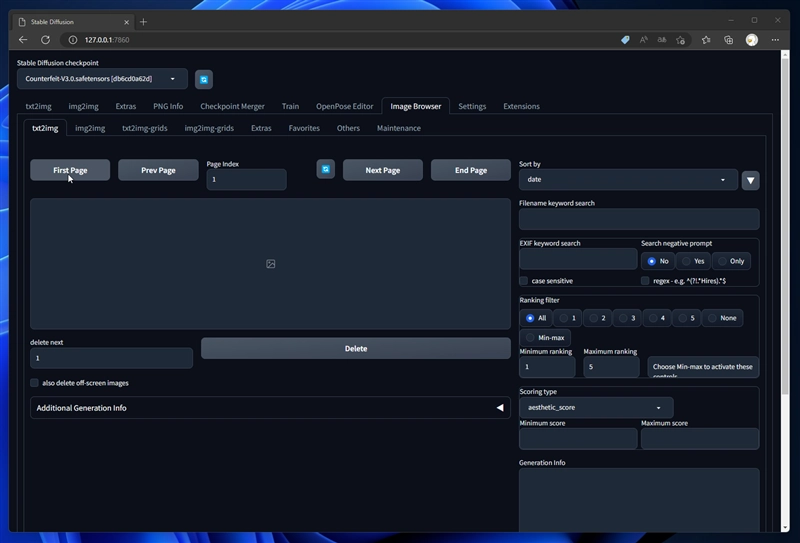Toggle sort direction arrow next to Sort by
This screenshot has height=543, width=800.
point(750,180)
